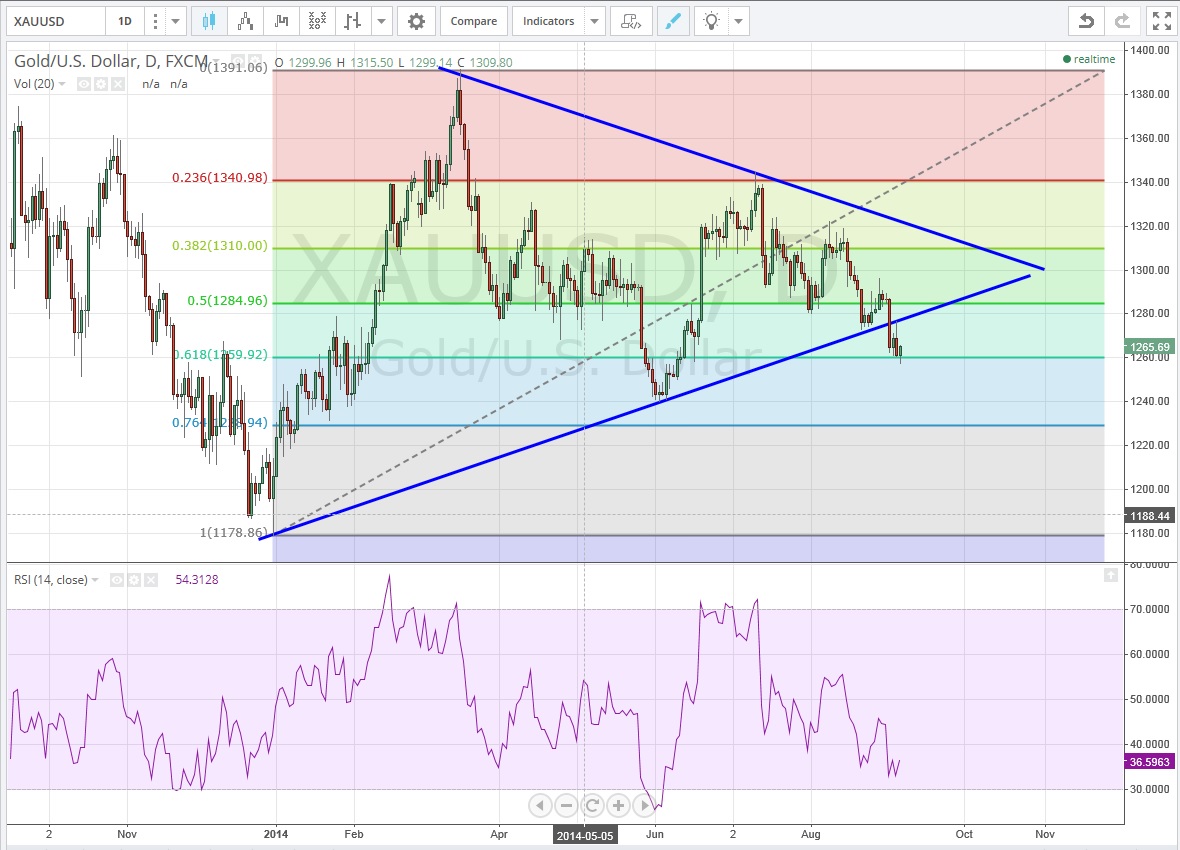Screen dimensions: 1180x850
Task: Open the Indicators menu
Action: [549, 21]
